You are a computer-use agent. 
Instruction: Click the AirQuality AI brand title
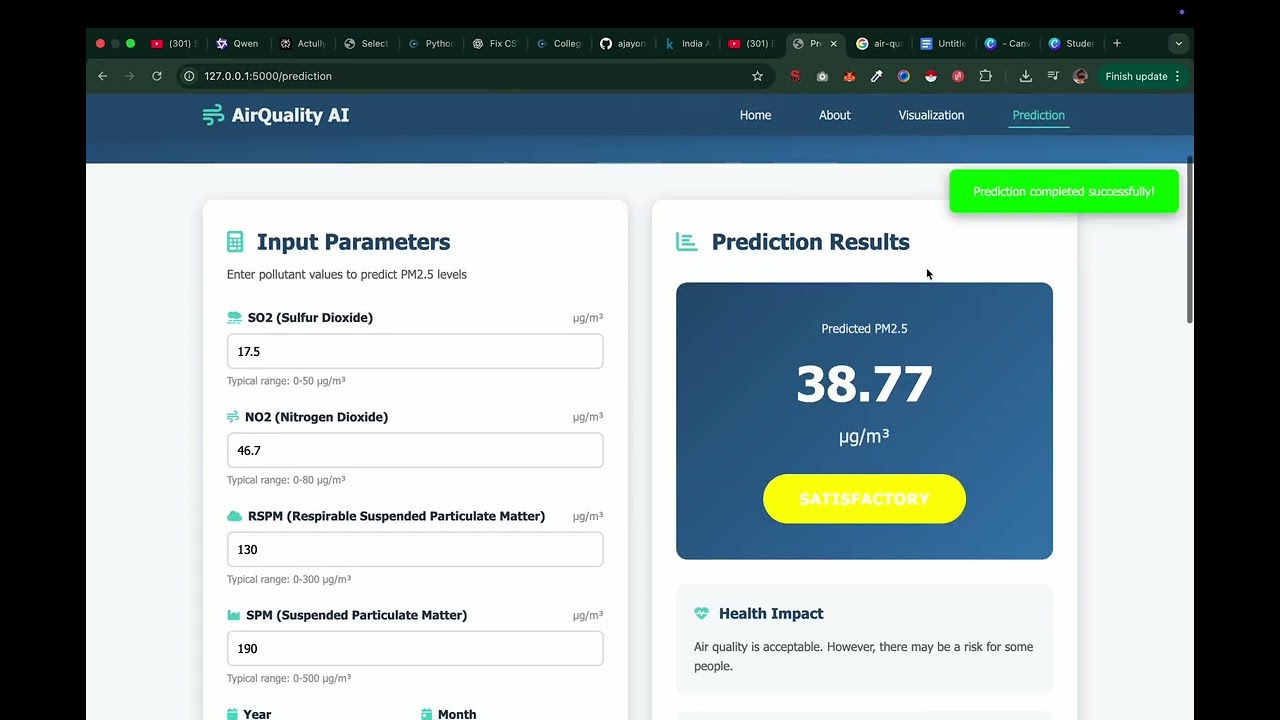pos(290,115)
